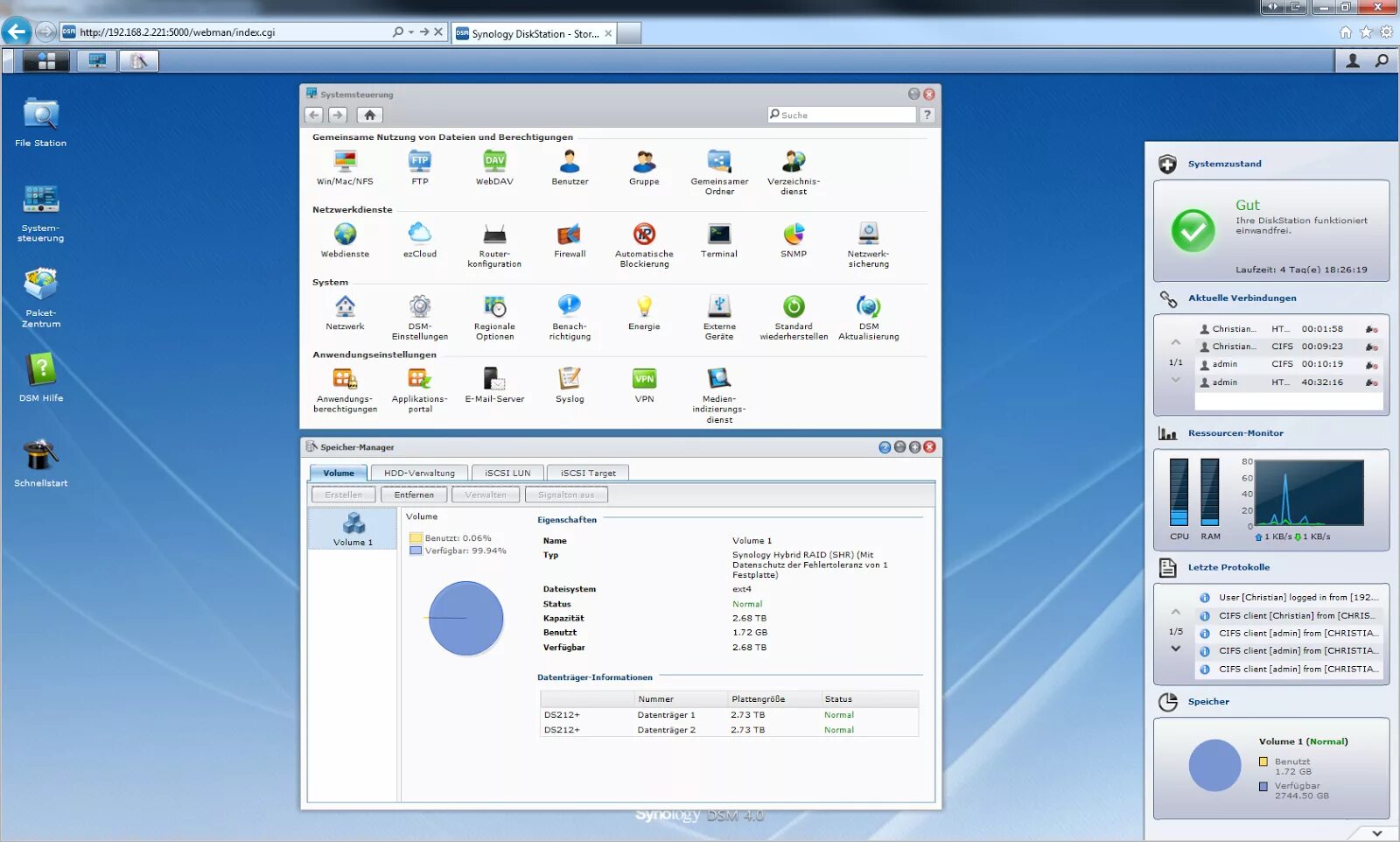
Task: Open the Benachrichtigung settings icon
Action: click(570, 318)
